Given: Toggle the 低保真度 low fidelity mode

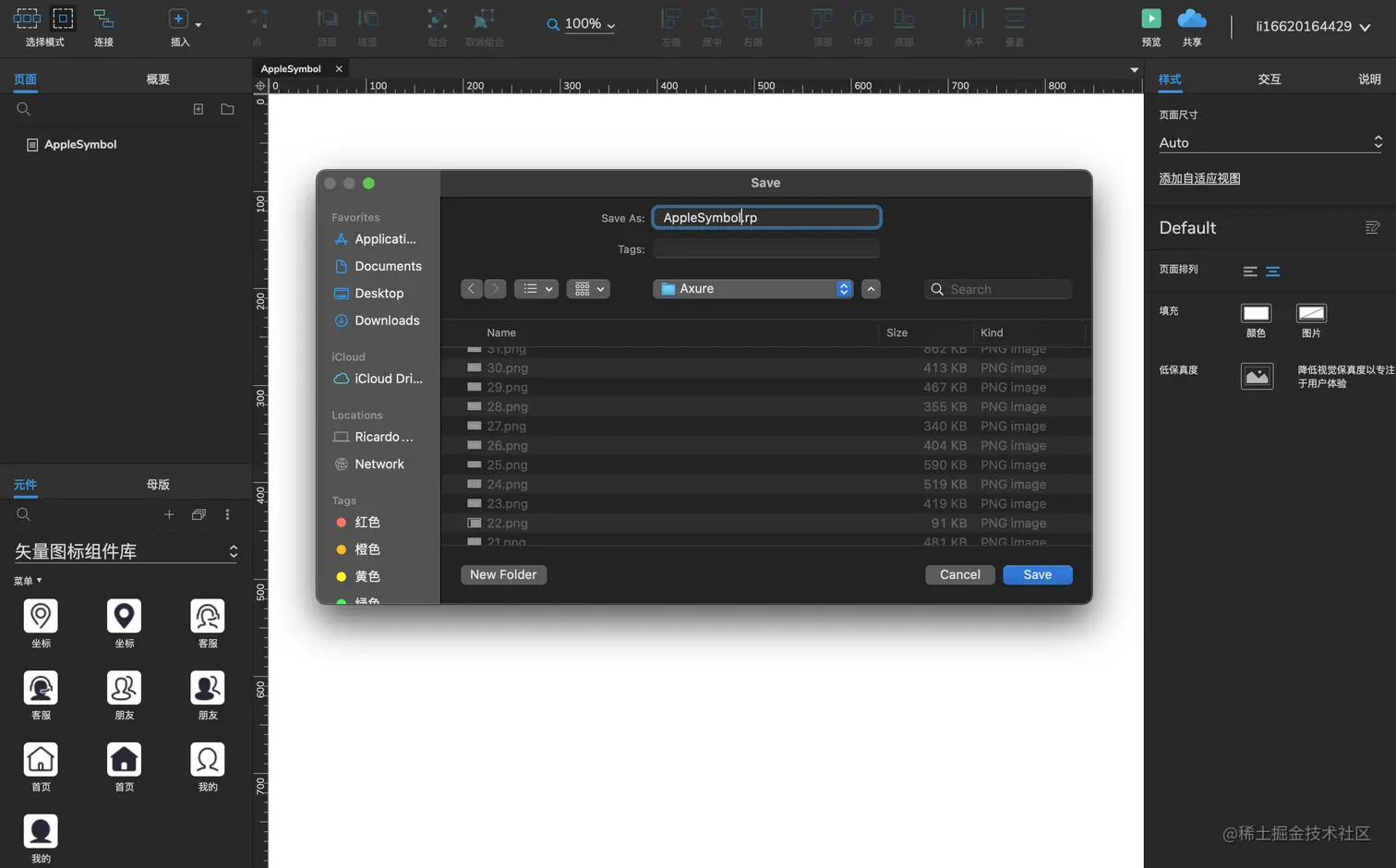Looking at the screenshot, I should click(1257, 376).
